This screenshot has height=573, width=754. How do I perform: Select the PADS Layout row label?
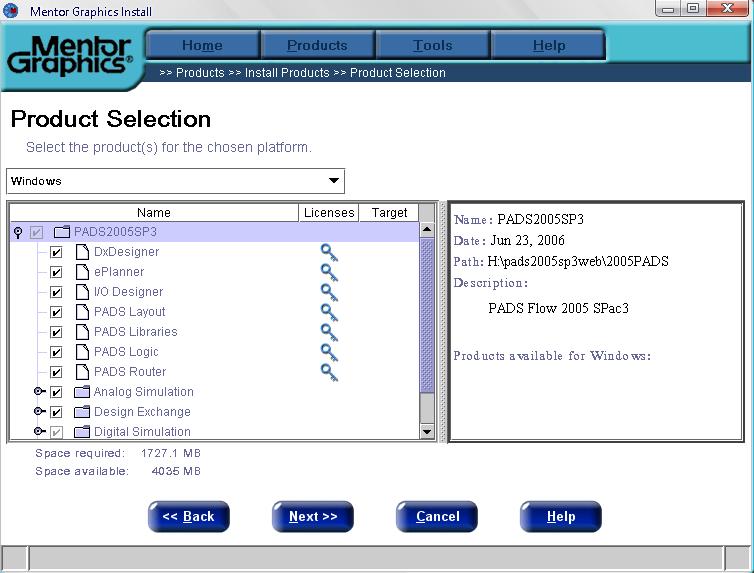130,312
